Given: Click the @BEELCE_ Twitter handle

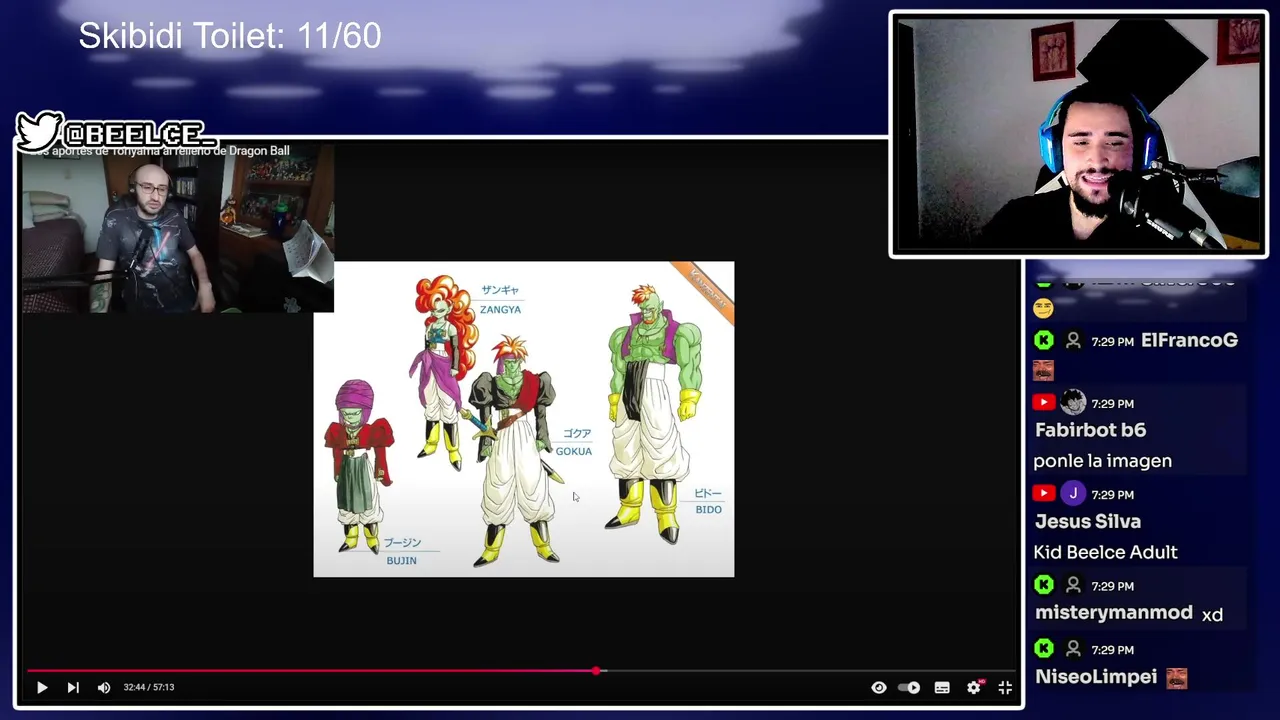Looking at the screenshot, I should [x=139, y=134].
